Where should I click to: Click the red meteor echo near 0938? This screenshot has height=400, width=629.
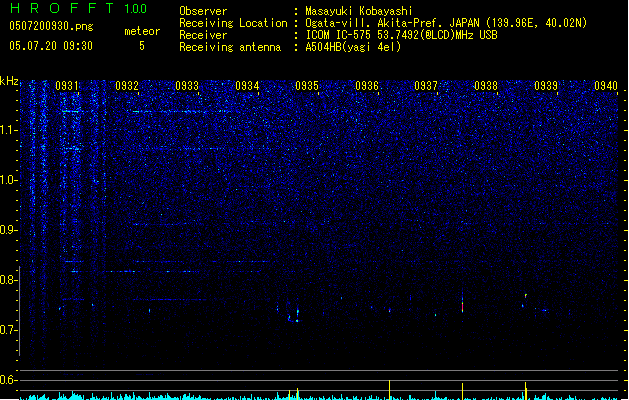pyautogui.click(x=463, y=306)
